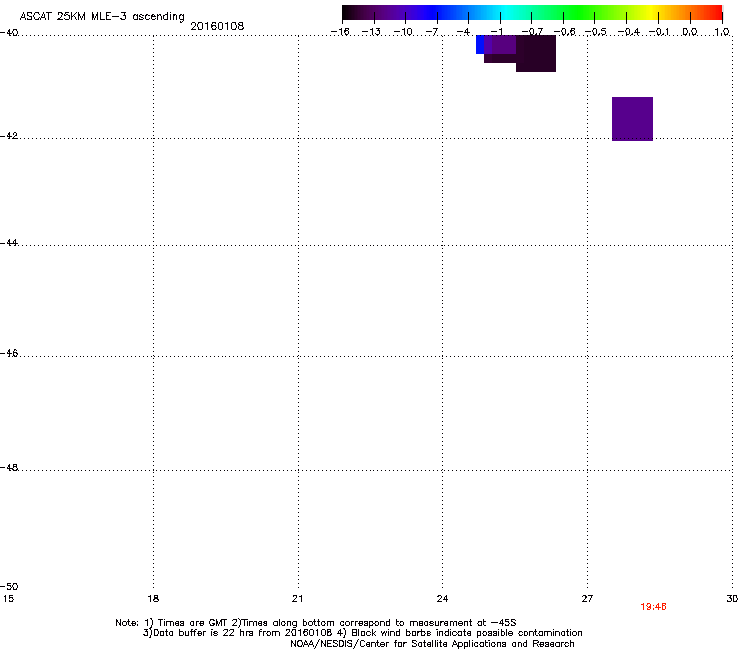740x650 pixels.
Task: Click the -44 latitude axis label
Action: tap(9, 243)
